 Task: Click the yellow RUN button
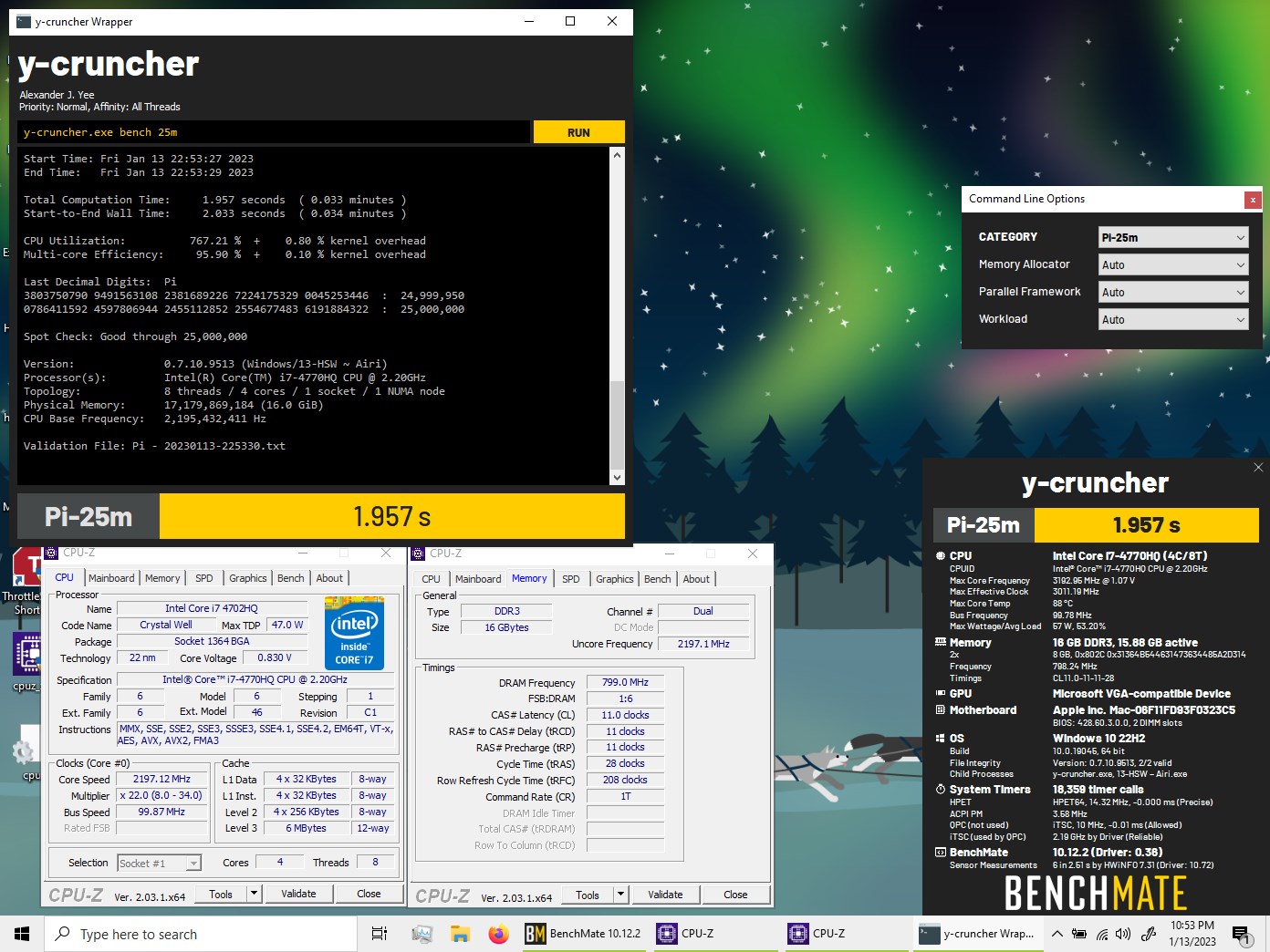click(578, 132)
